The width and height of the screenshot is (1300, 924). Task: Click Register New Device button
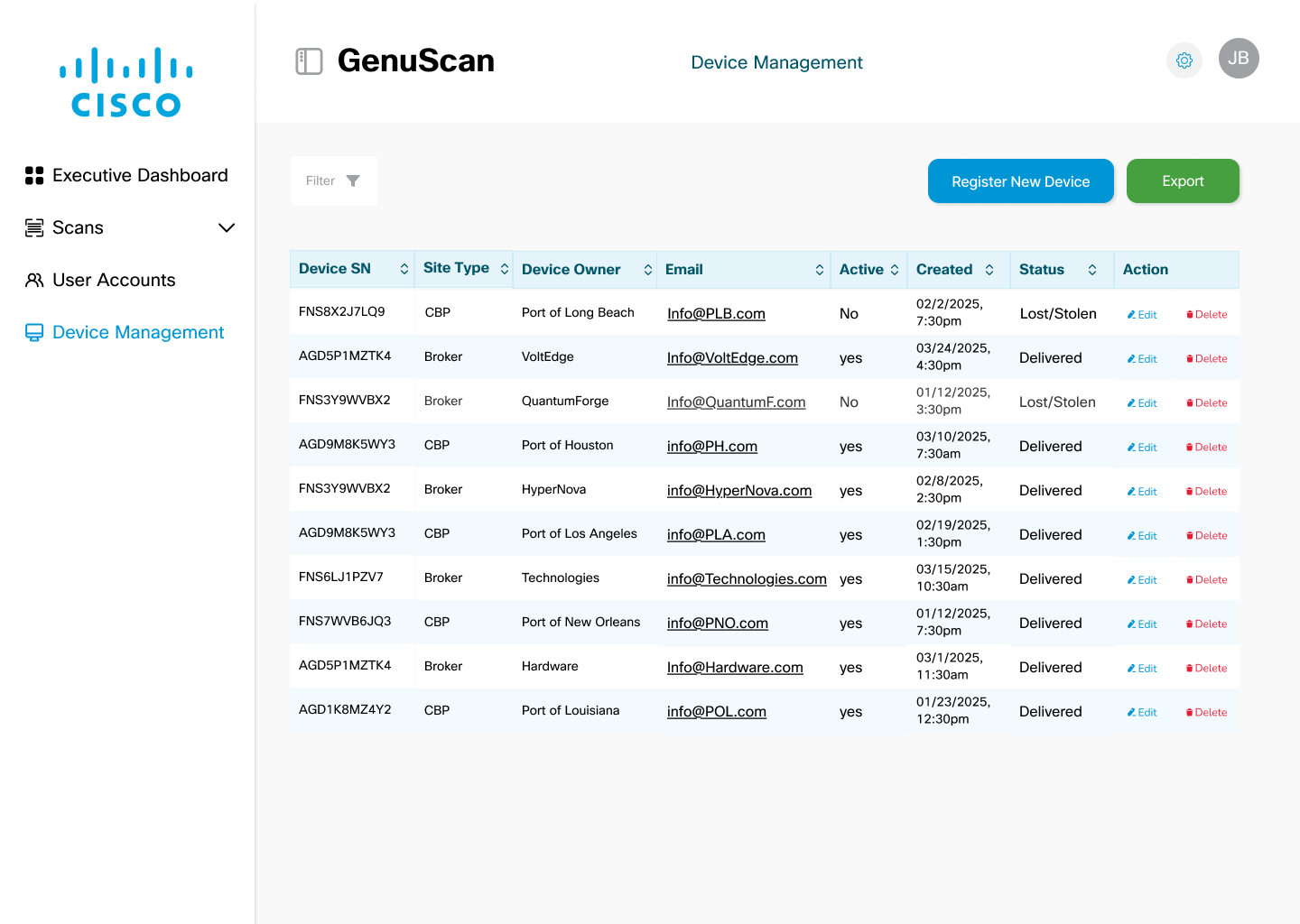pos(1020,181)
